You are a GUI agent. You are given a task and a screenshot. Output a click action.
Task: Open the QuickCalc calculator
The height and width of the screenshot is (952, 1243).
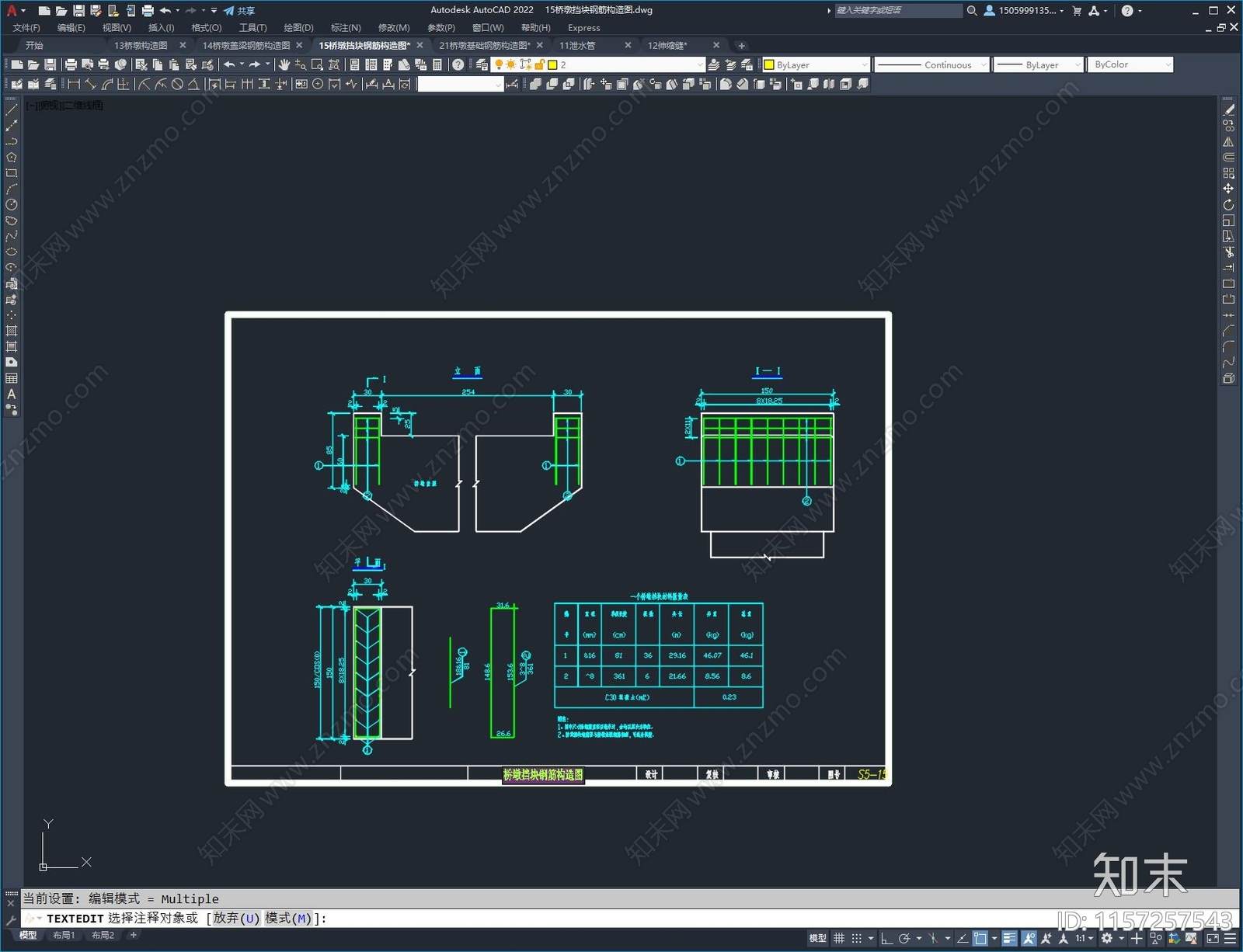(x=437, y=64)
